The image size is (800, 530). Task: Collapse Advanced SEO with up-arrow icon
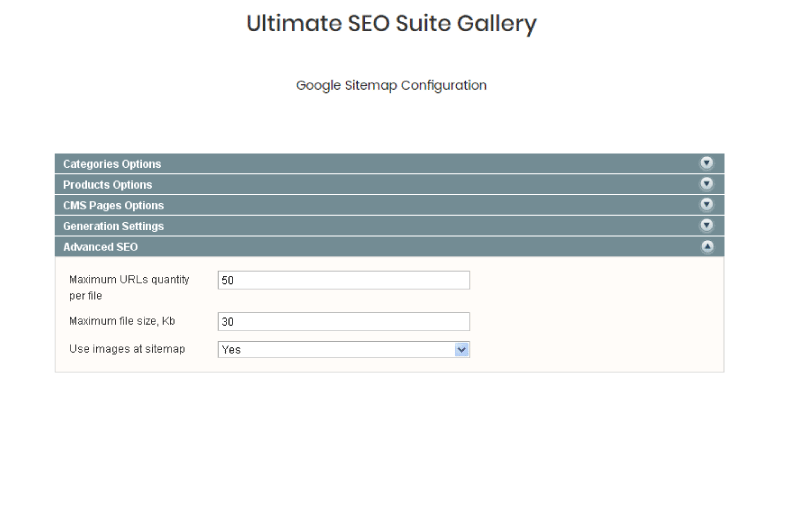pyautogui.click(x=707, y=246)
